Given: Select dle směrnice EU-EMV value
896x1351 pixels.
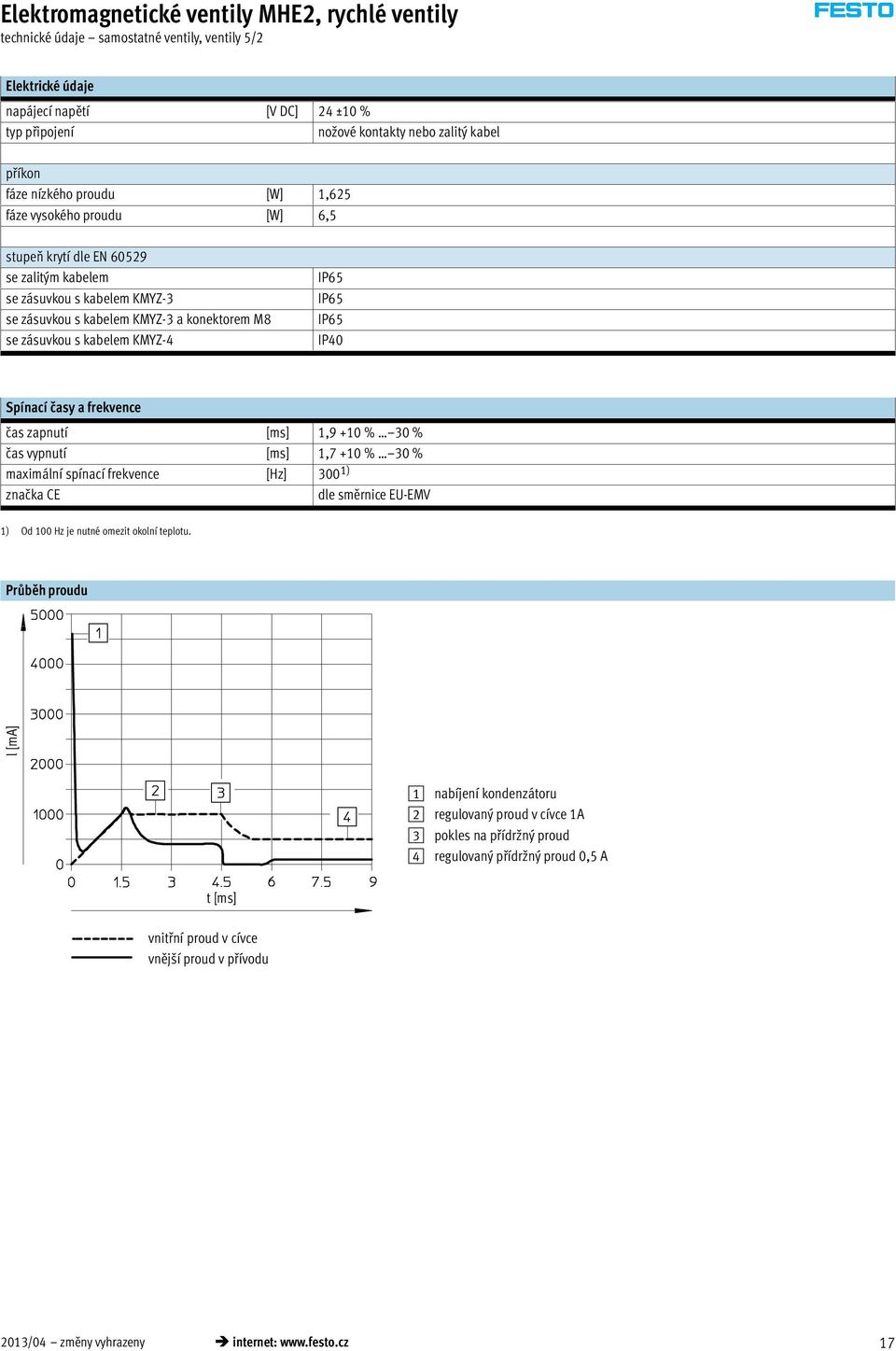Looking at the screenshot, I should point(374,495).
